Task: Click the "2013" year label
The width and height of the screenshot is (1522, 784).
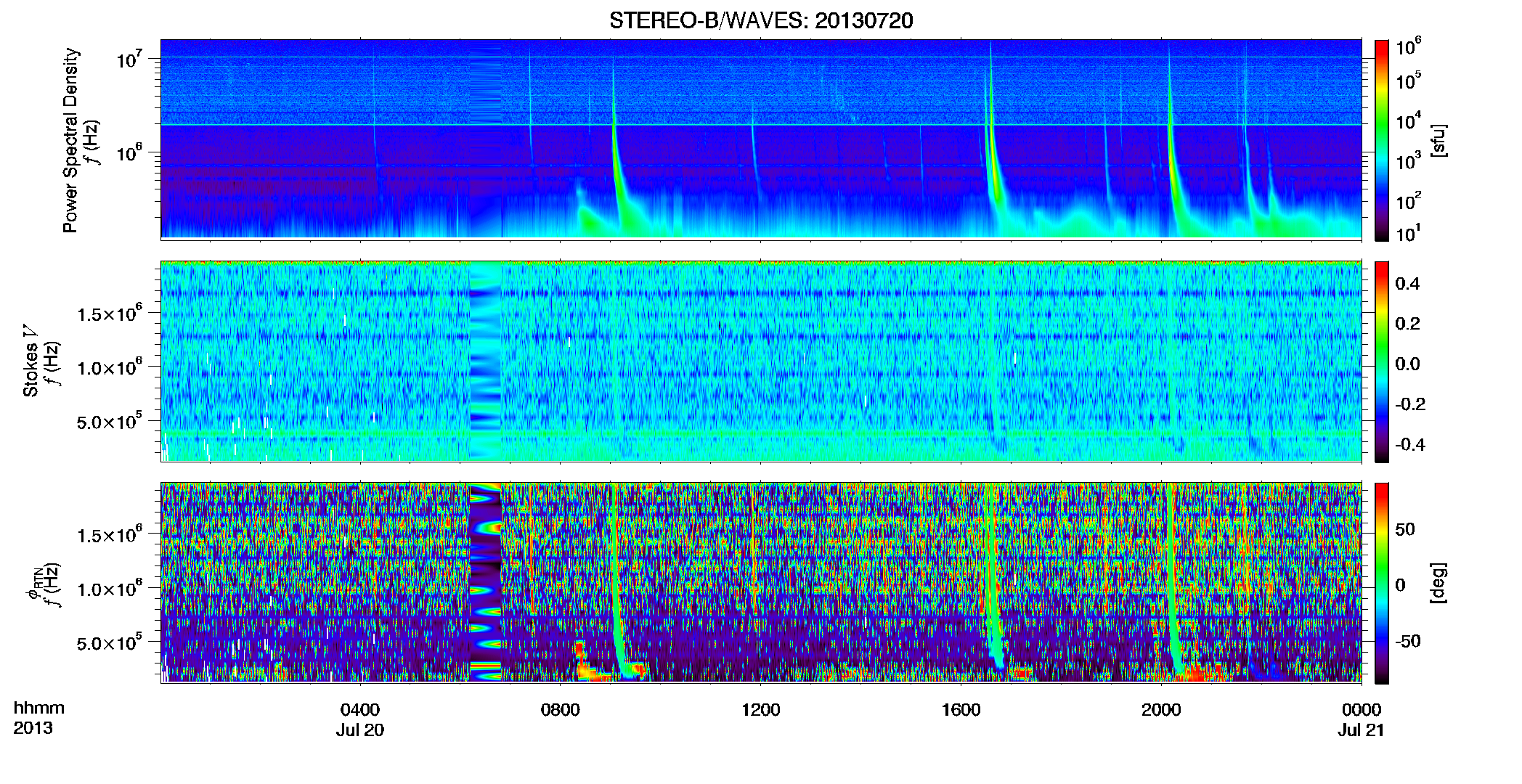Action: 33,728
